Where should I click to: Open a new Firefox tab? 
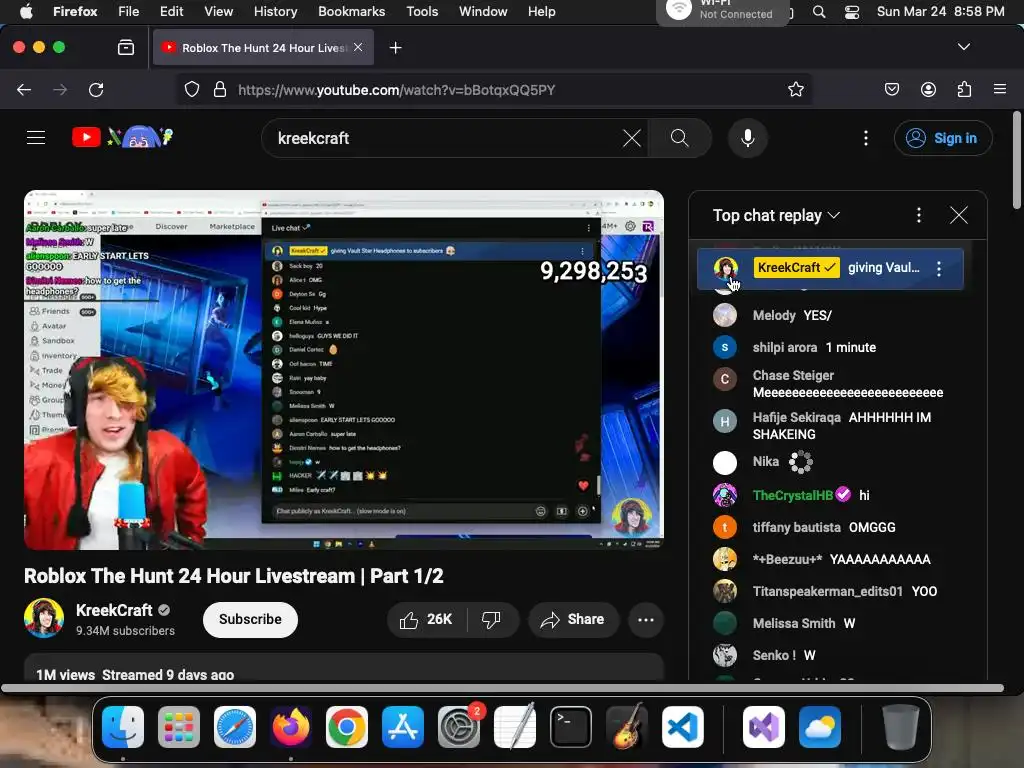(x=395, y=48)
